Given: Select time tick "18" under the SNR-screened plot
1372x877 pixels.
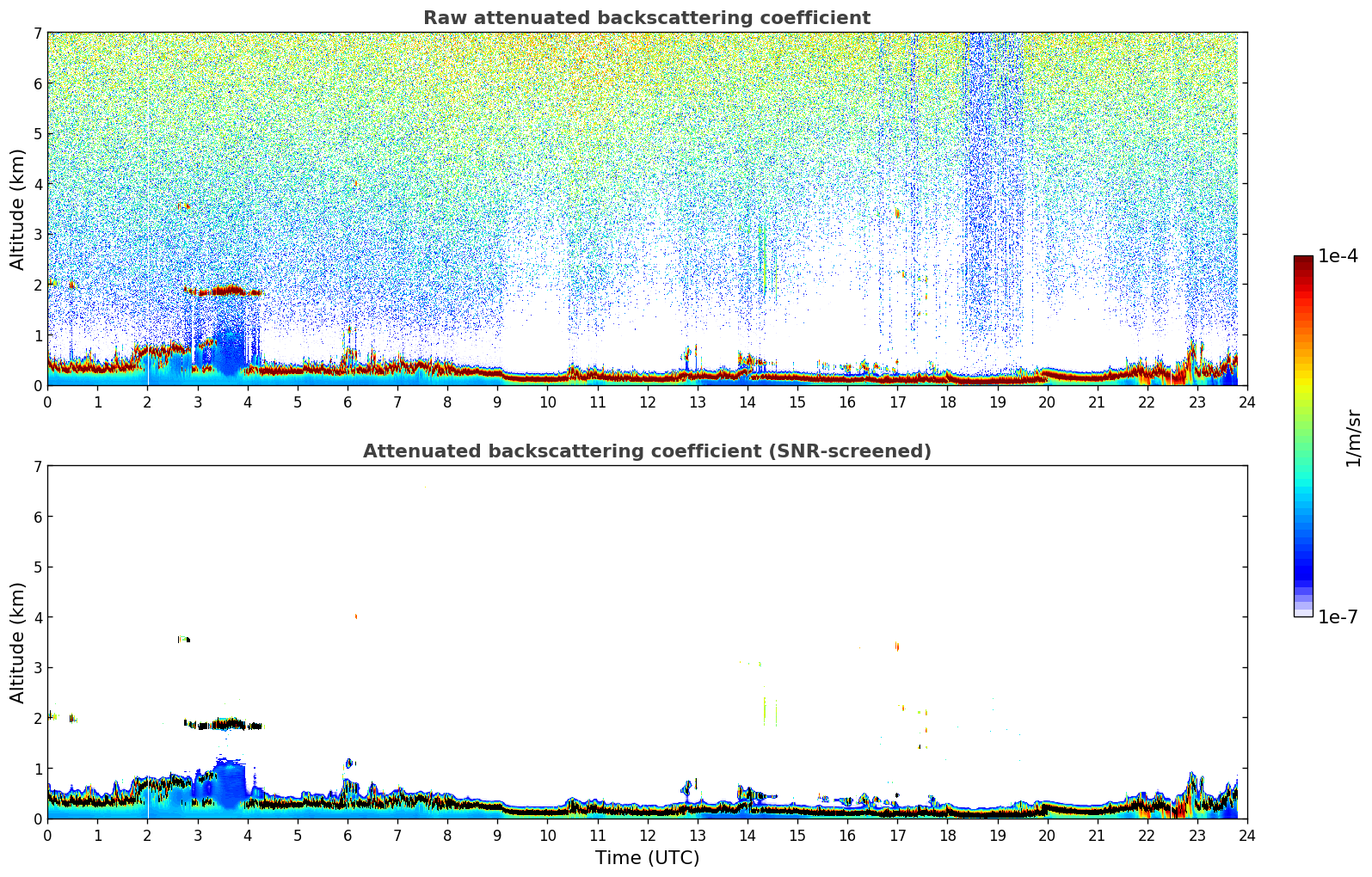Looking at the screenshot, I should click(x=947, y=835).
